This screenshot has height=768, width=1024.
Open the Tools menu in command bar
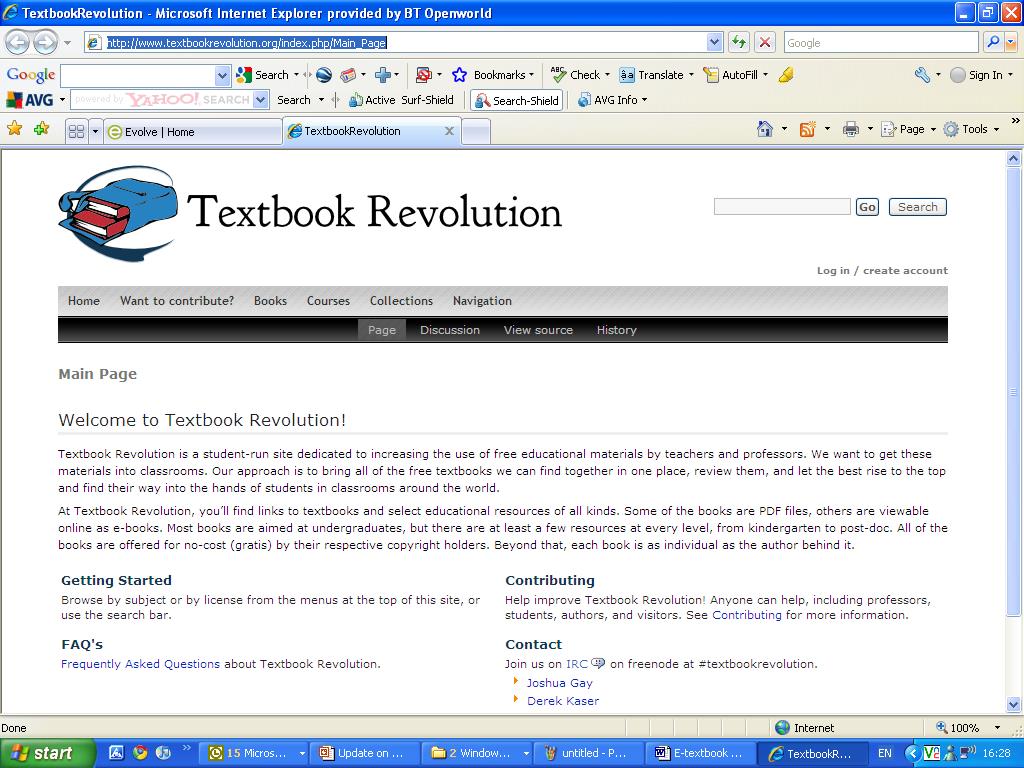pyautogui.click(x=971, y=129)
